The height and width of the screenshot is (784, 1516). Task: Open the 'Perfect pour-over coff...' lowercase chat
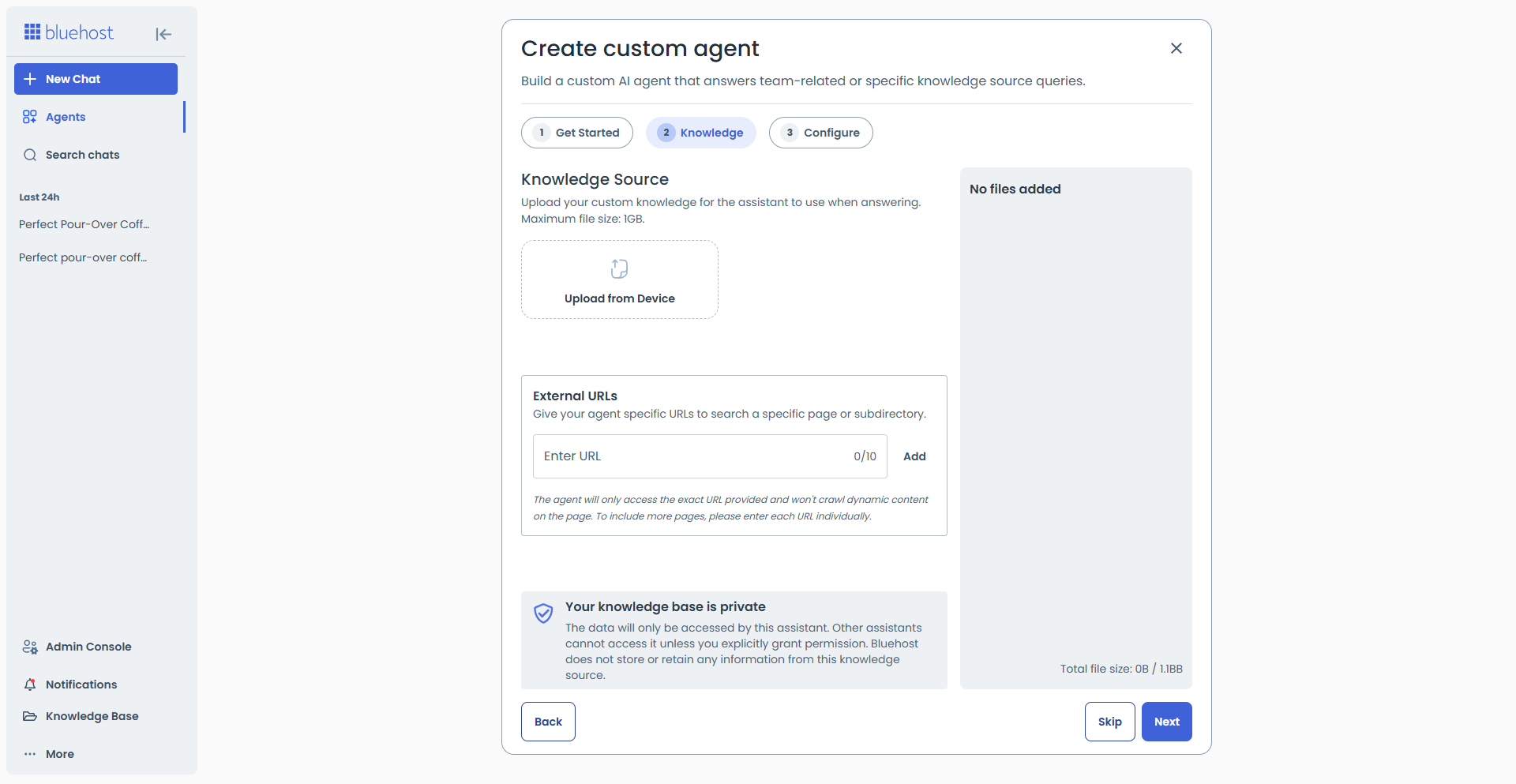(84, 257)
